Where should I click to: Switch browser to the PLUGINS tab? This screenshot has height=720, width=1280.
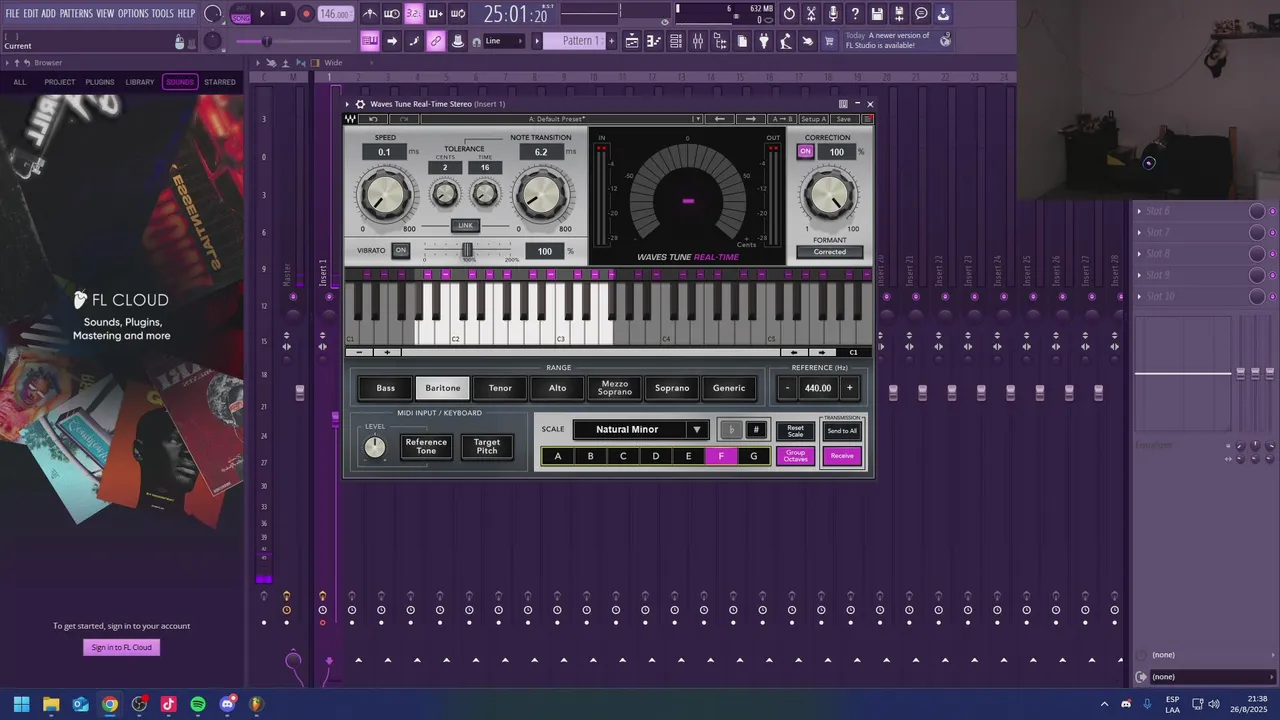100,82
